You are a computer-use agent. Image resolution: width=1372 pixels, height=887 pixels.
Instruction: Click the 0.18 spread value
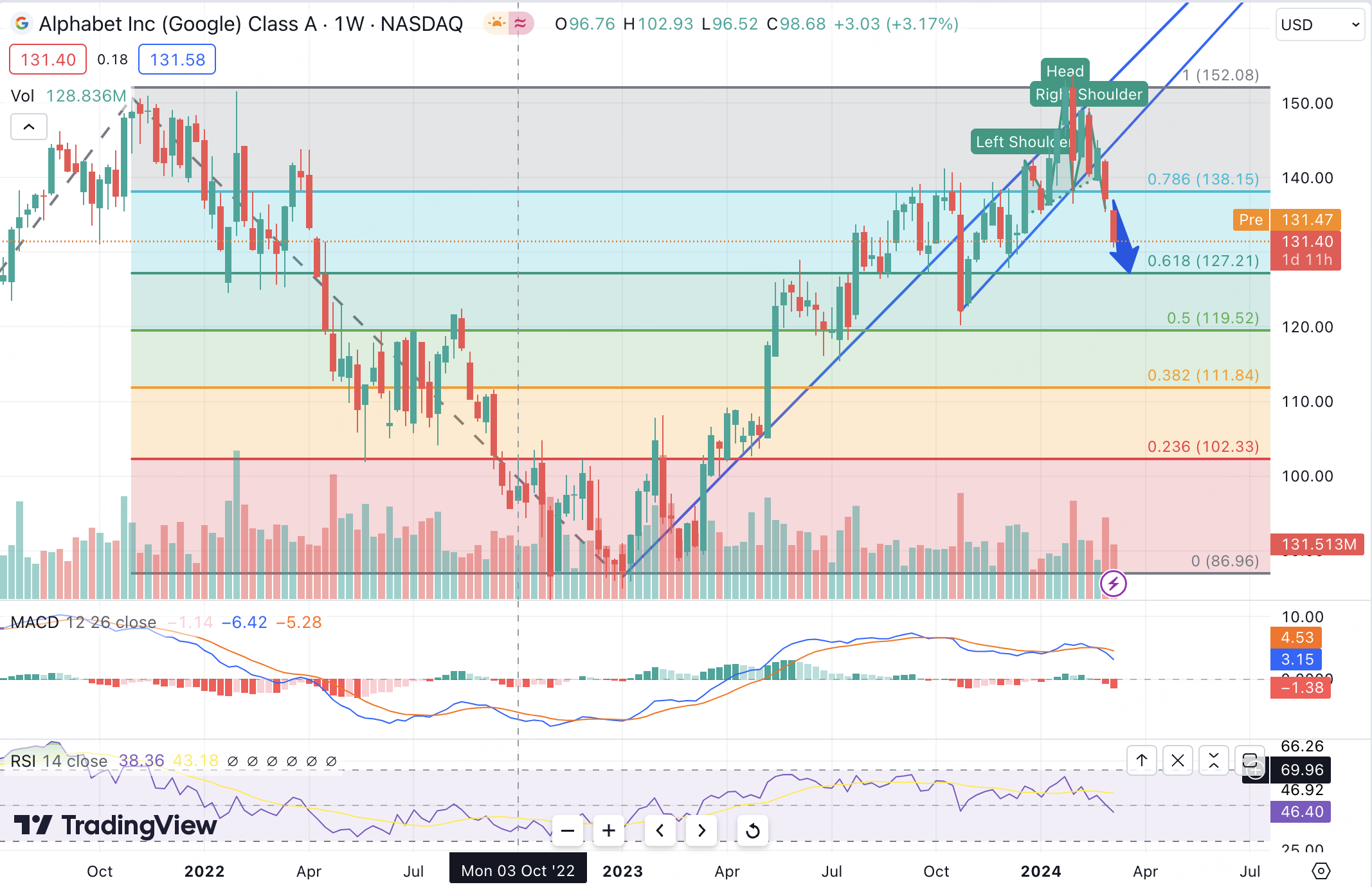(x=113, y=60)
